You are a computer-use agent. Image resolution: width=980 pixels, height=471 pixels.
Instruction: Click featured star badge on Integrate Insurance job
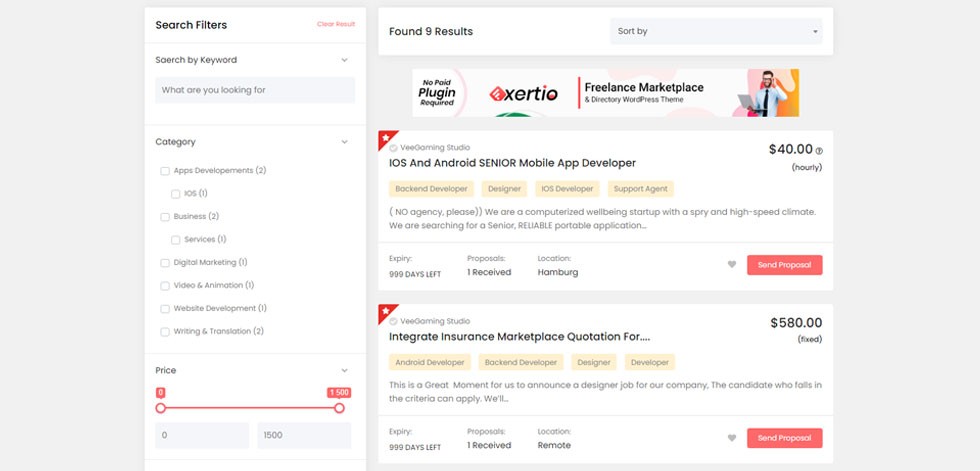point(386,310)
